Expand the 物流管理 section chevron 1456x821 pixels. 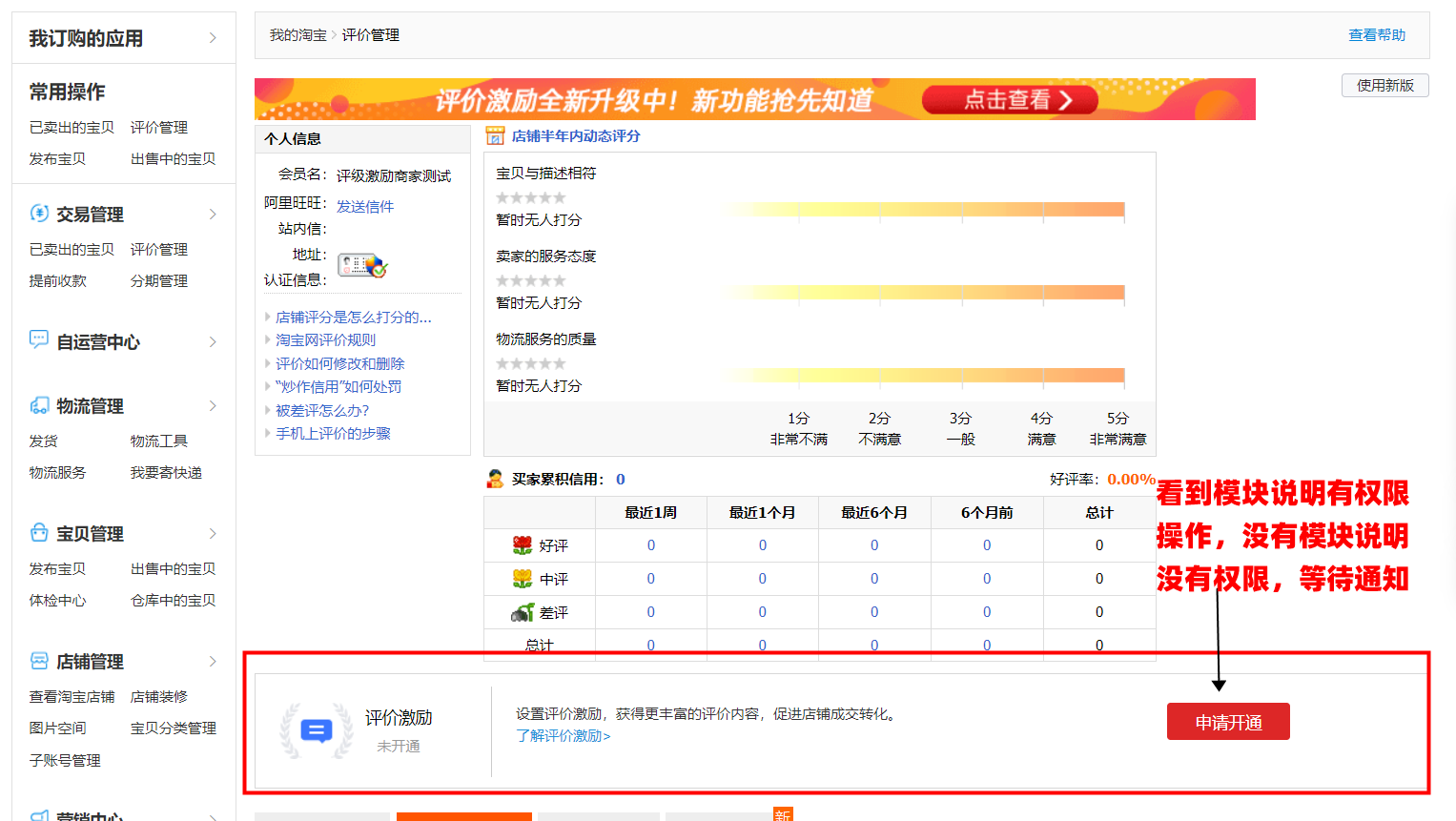click(213, 405)
